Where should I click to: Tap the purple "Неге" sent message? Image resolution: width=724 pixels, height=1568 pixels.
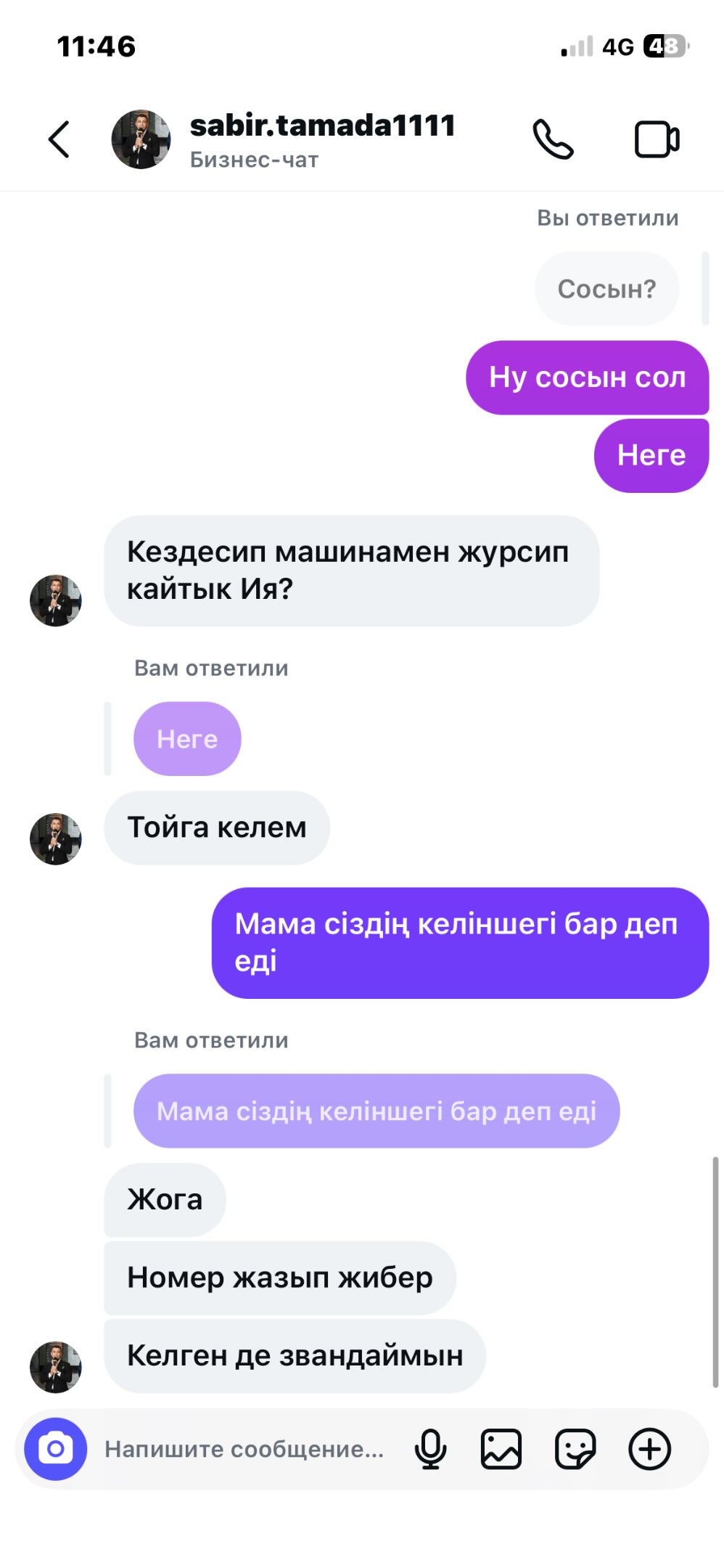(651, 455)
